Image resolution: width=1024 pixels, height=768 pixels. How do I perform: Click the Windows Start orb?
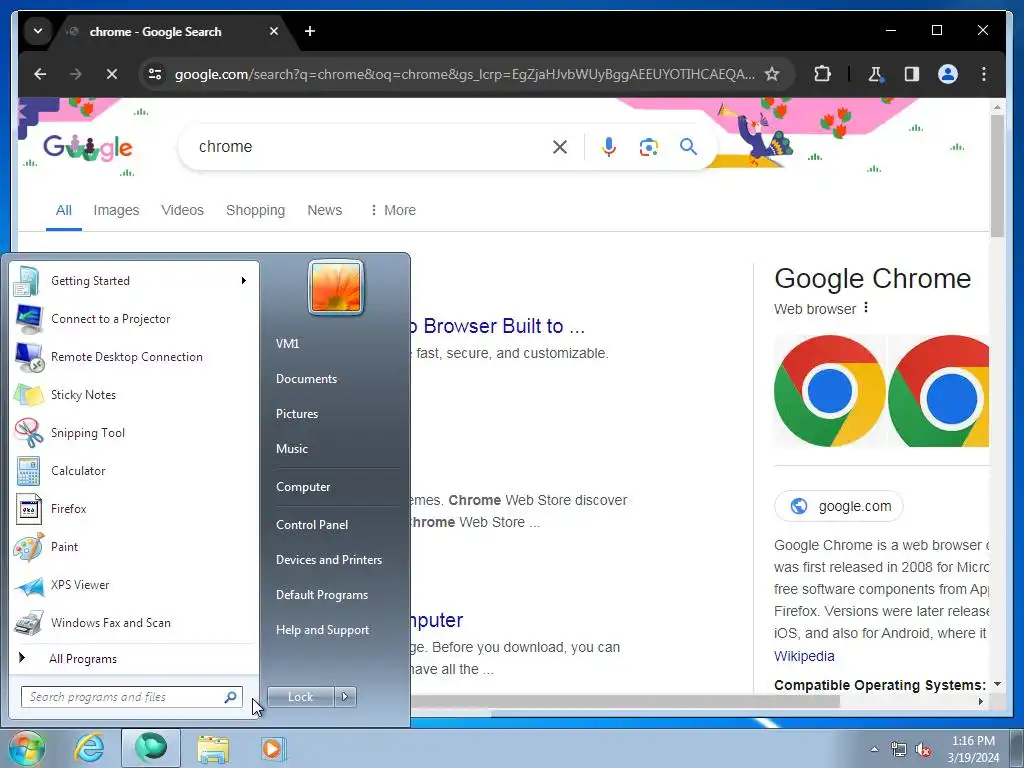point(27,748)
